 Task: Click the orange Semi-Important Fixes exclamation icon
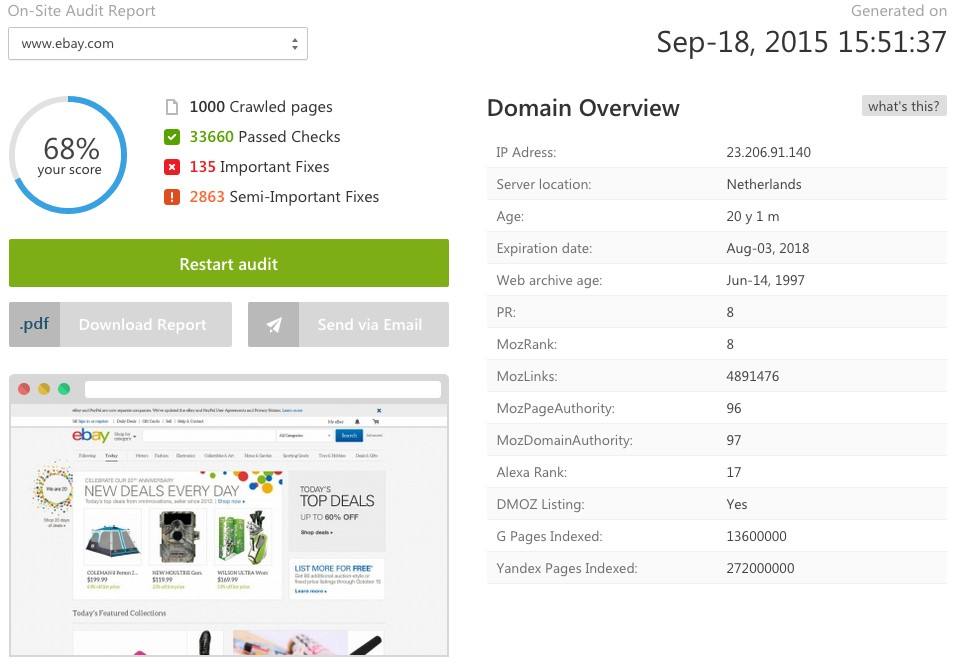(x=171, y=197)
